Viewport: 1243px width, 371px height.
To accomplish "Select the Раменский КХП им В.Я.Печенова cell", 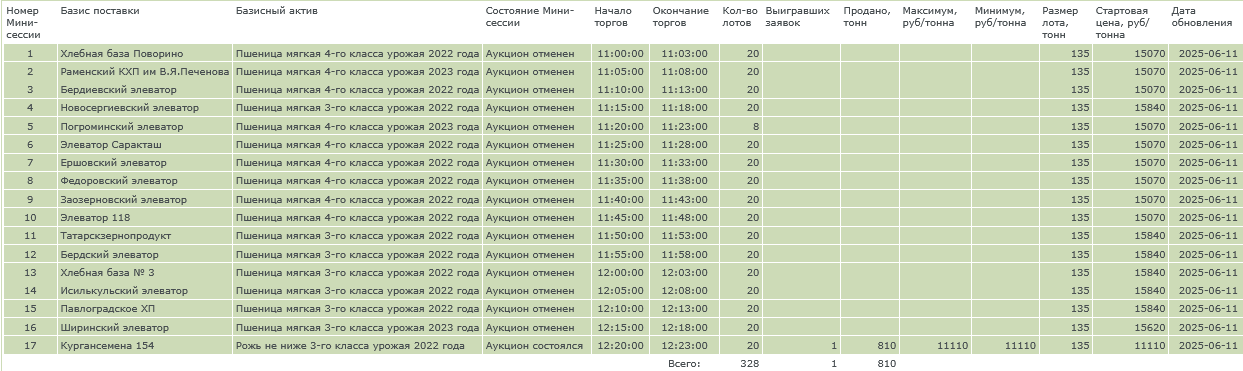I will click(x=144, y=72).
